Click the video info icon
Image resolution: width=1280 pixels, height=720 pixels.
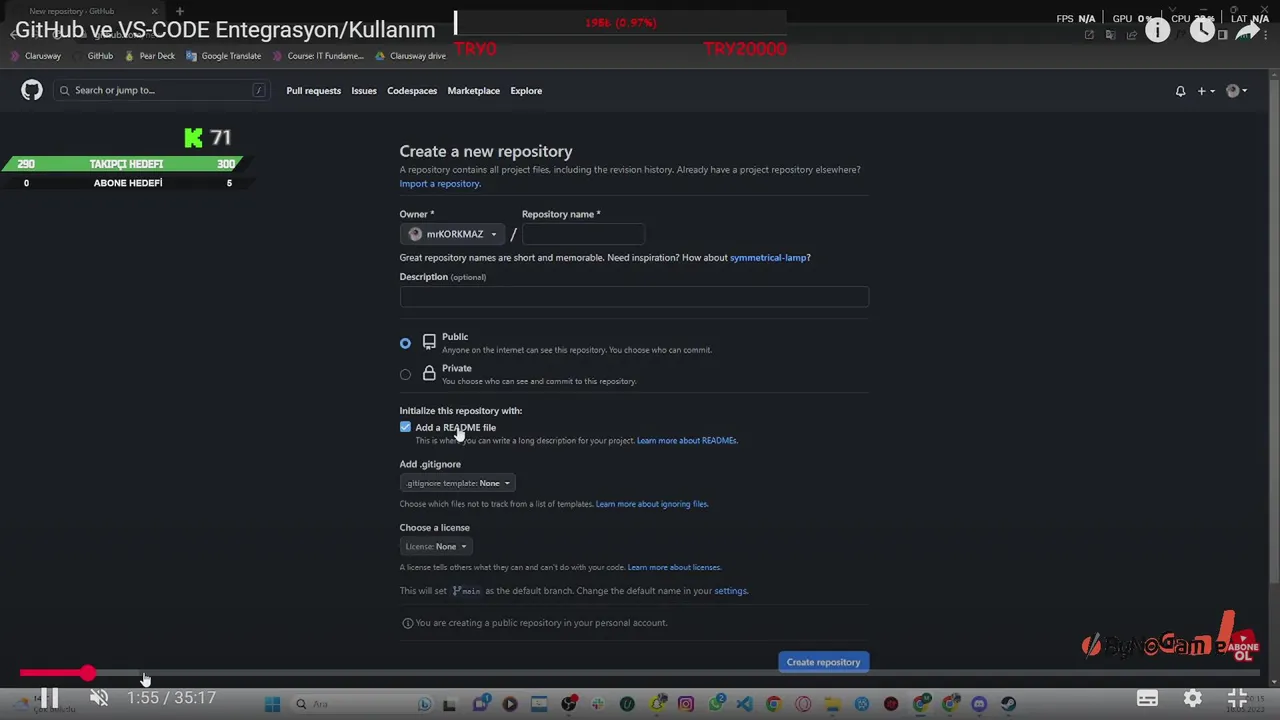(1157, 30)
